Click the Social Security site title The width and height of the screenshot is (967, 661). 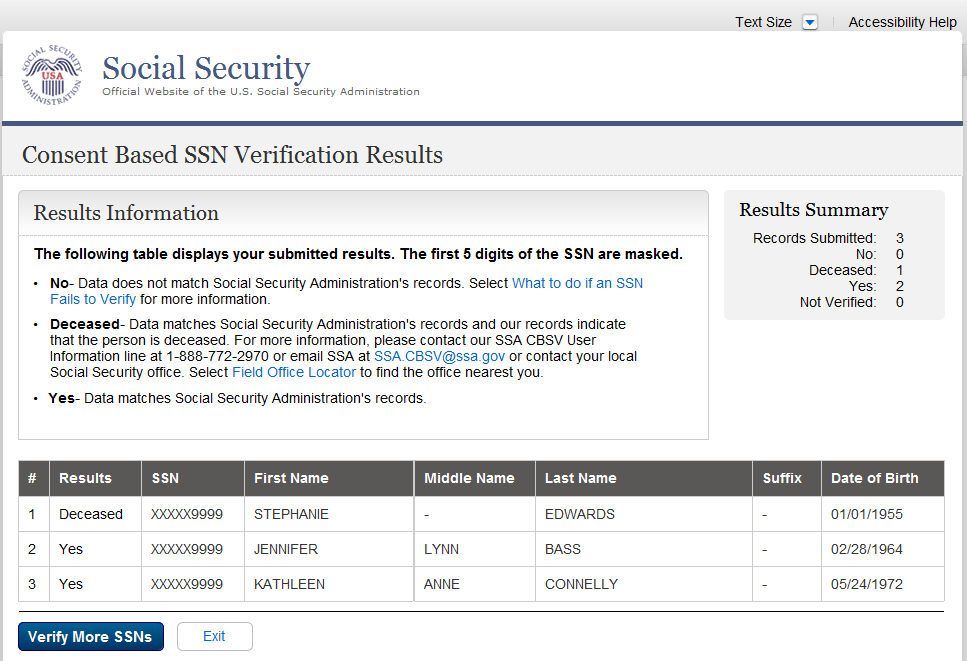coord(206,69)
